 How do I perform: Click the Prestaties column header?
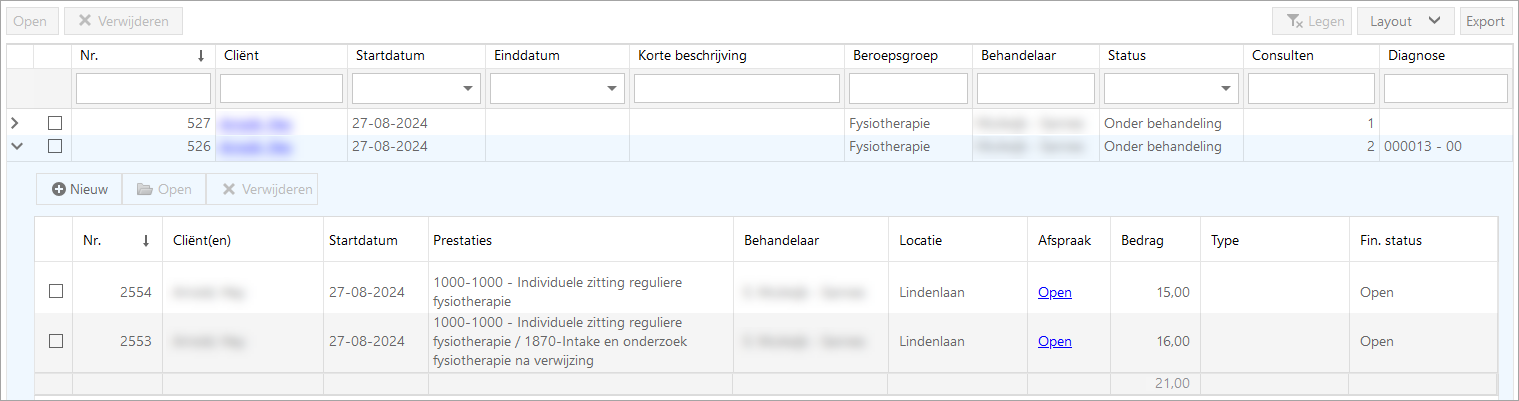[580, 240]
